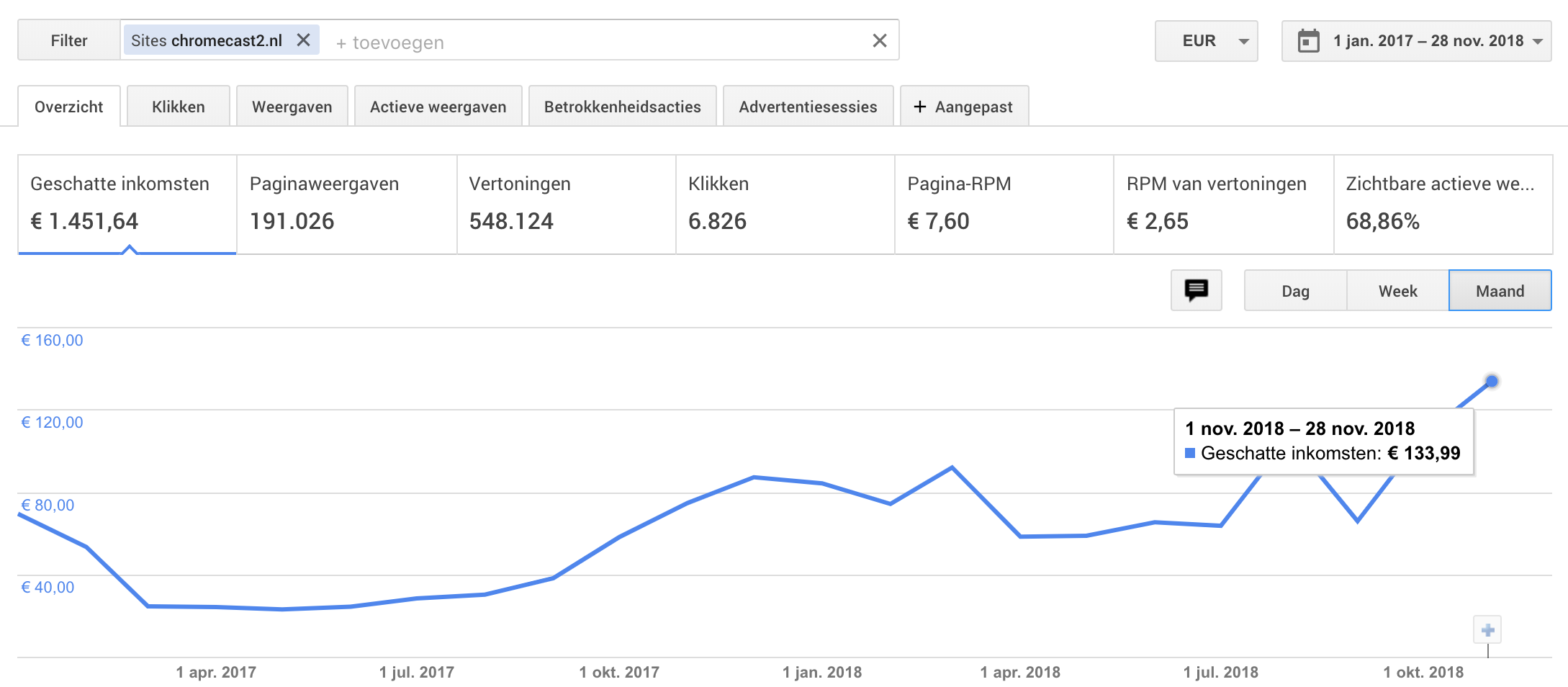
Task: Expand the date range '1 jan. 2017 – 28 nov. 2018'
Action: [x=1416, y=41]
